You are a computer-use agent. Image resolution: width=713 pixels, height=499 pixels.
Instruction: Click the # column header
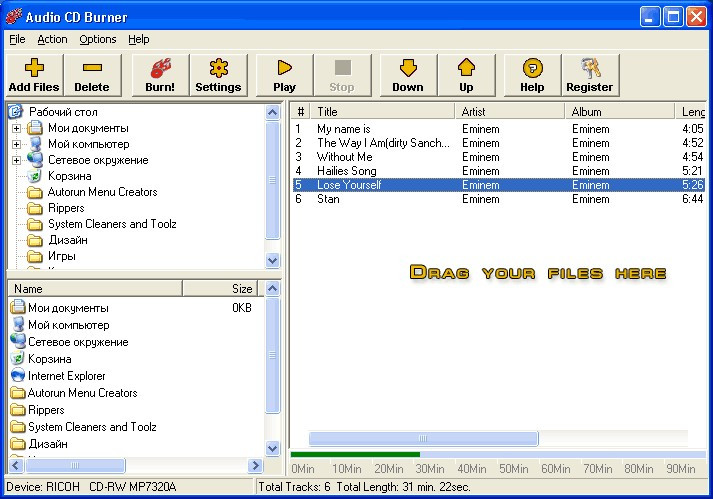pyautogui.click(x=301, y=112)
